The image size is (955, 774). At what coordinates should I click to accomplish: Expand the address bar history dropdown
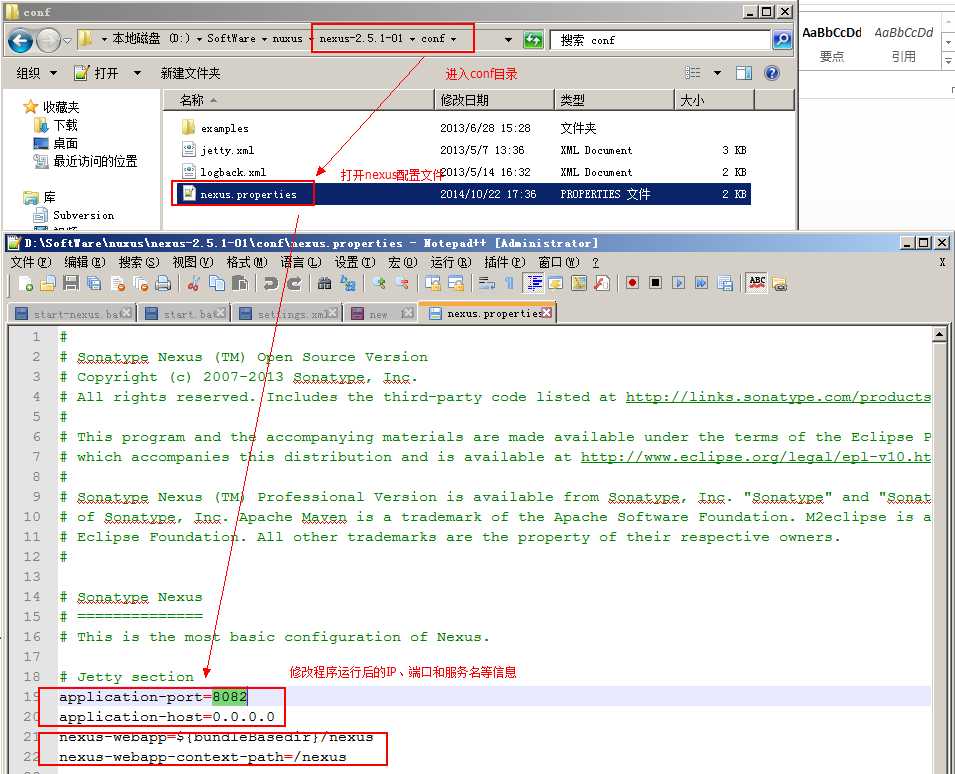[508, 40]
